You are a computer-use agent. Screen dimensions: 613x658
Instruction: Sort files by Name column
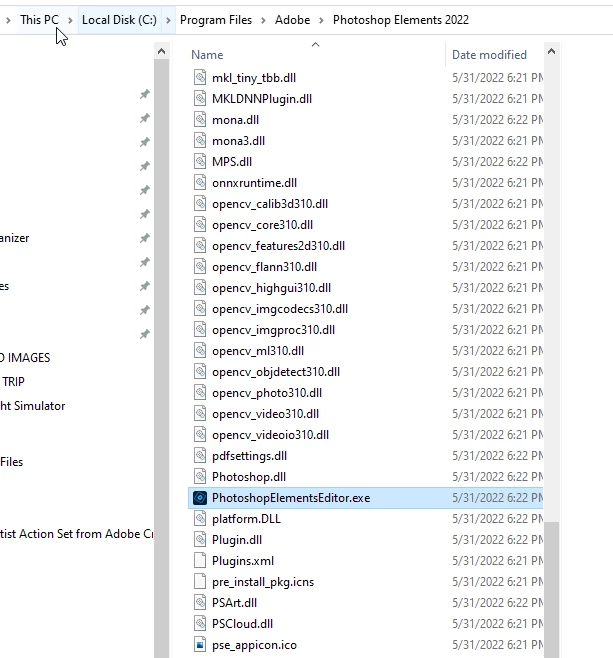pos(207,55)
